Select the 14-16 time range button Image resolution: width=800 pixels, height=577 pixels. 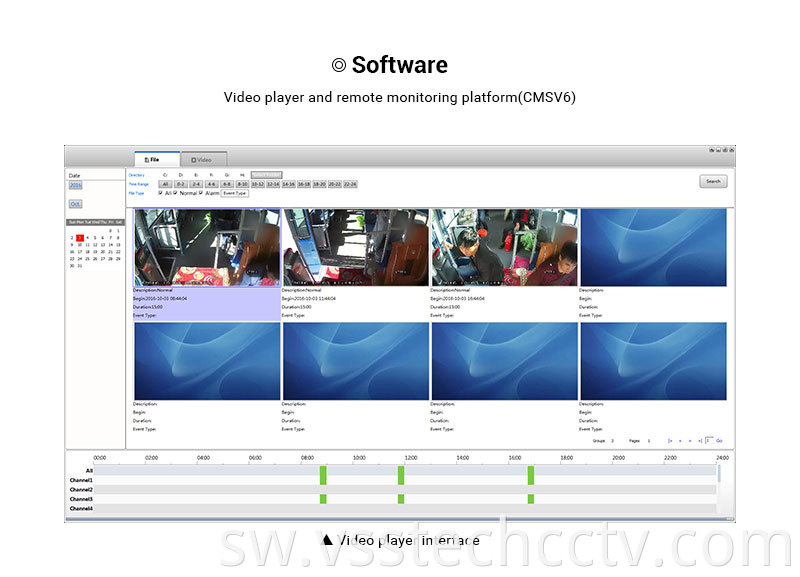click(x=289, y=184)
